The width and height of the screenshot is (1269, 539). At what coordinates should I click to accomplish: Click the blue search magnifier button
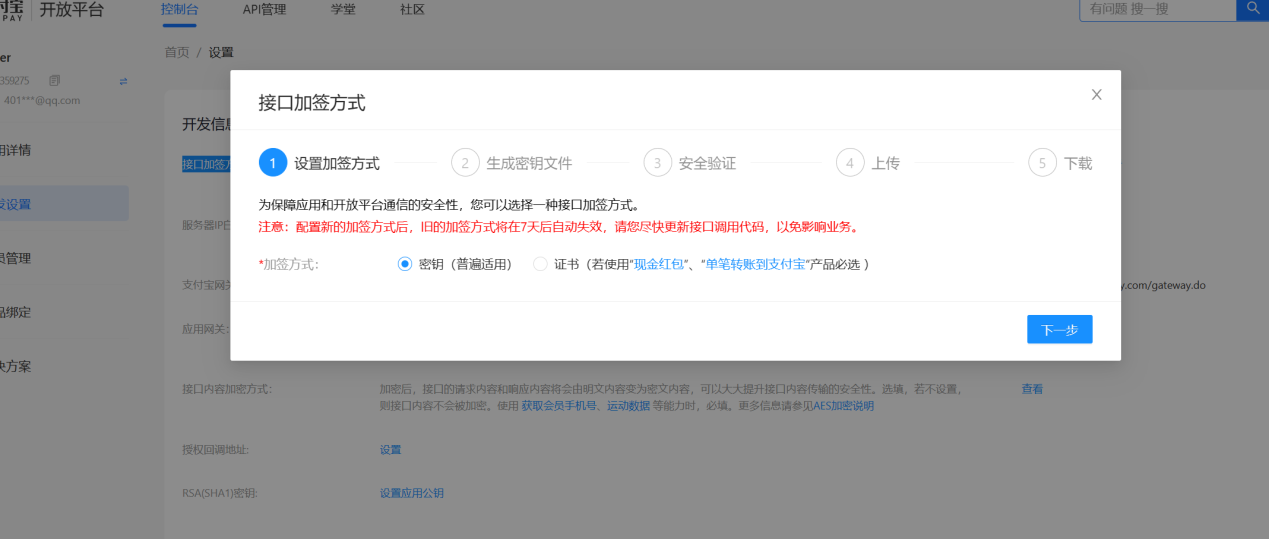point(1252,9)
